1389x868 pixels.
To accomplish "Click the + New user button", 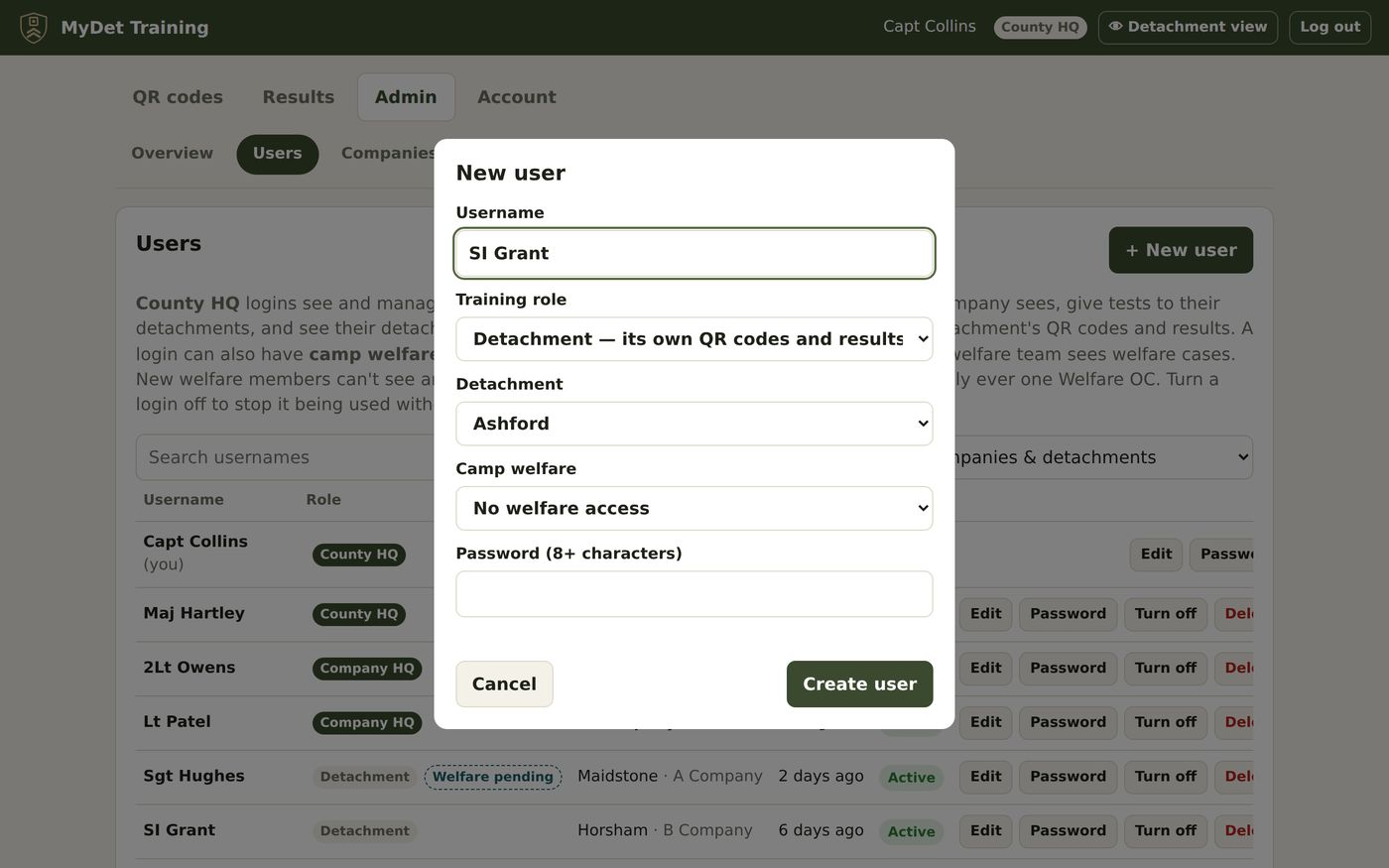I will click(x=1181, y=250).
